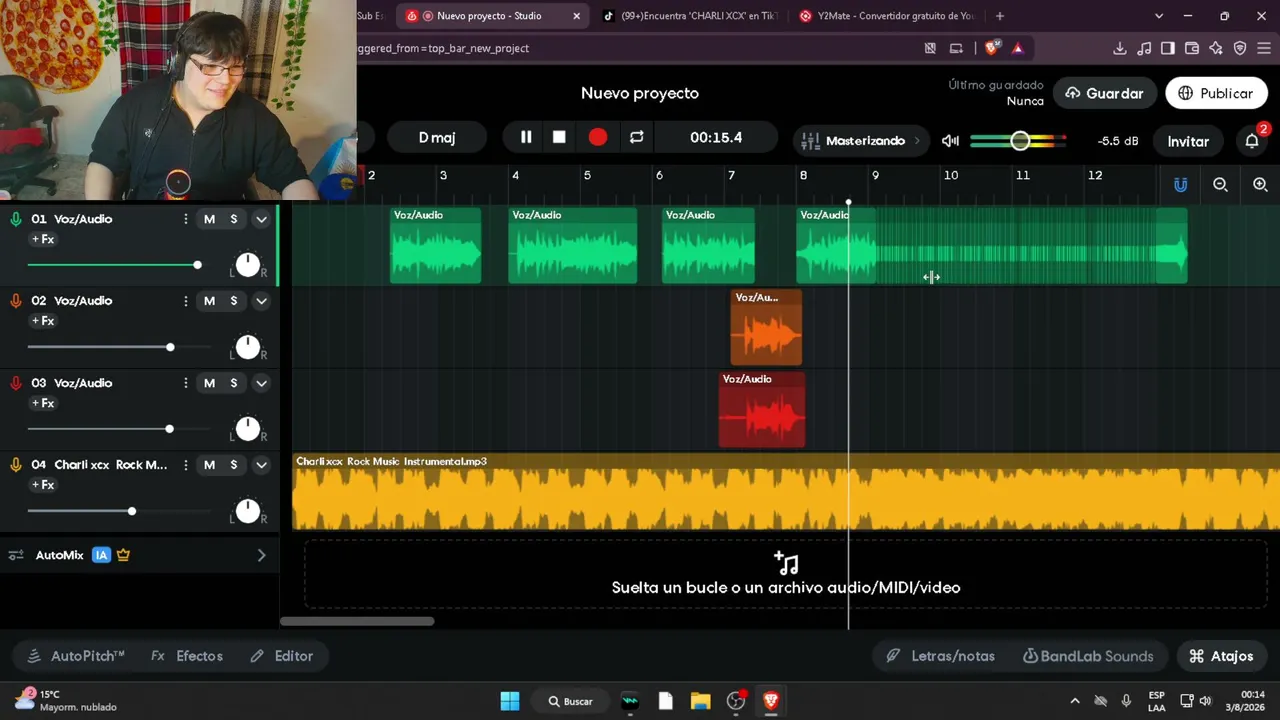Screen dimensions: 1280x720
Task: Solo track 03 Voz/Audio
Action: (234, 383)
